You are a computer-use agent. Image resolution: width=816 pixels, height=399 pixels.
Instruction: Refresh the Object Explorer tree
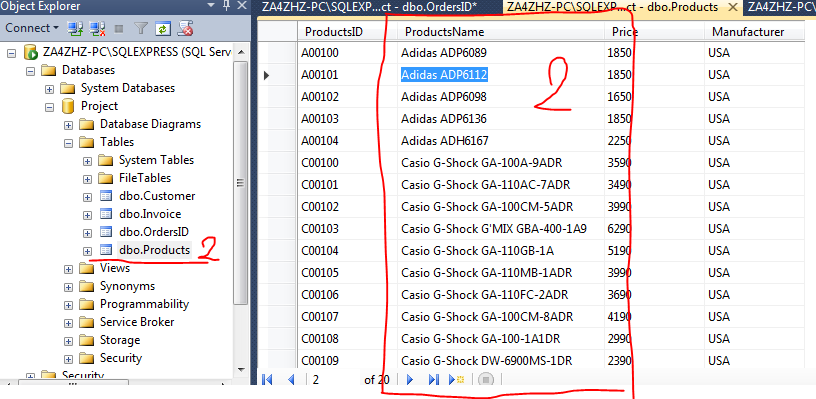[x=163, y=28]
